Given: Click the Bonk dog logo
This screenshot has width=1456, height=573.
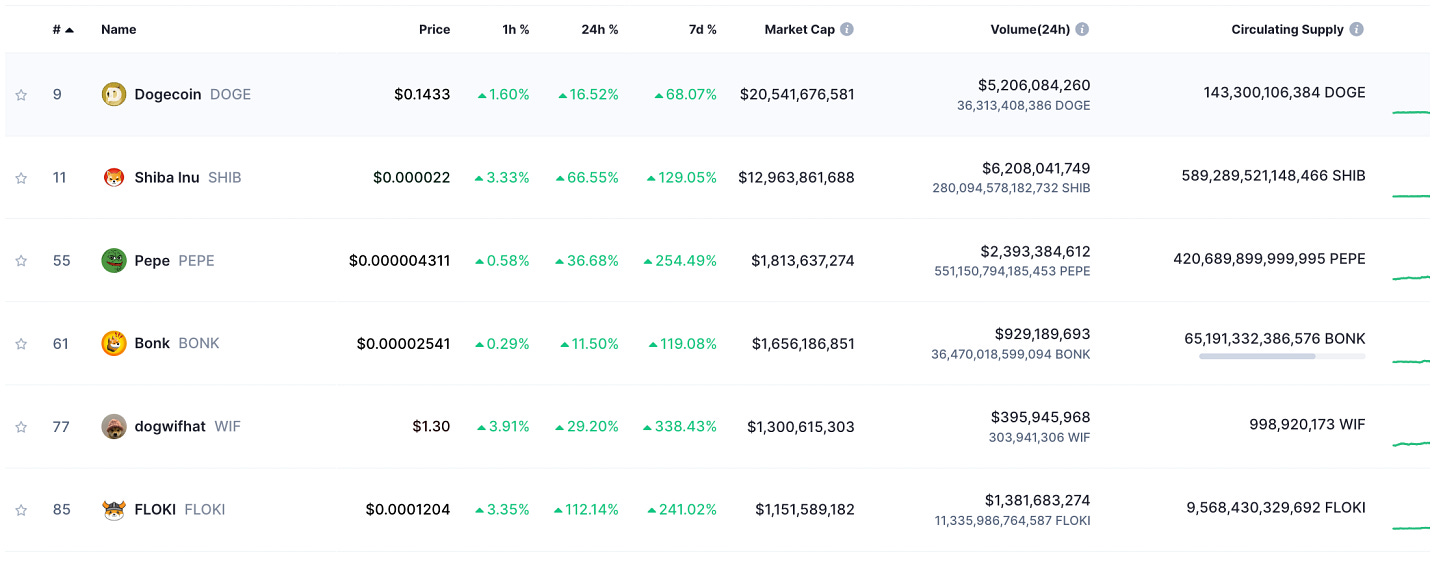Looking at the screenshot, I should coord(114,343).
